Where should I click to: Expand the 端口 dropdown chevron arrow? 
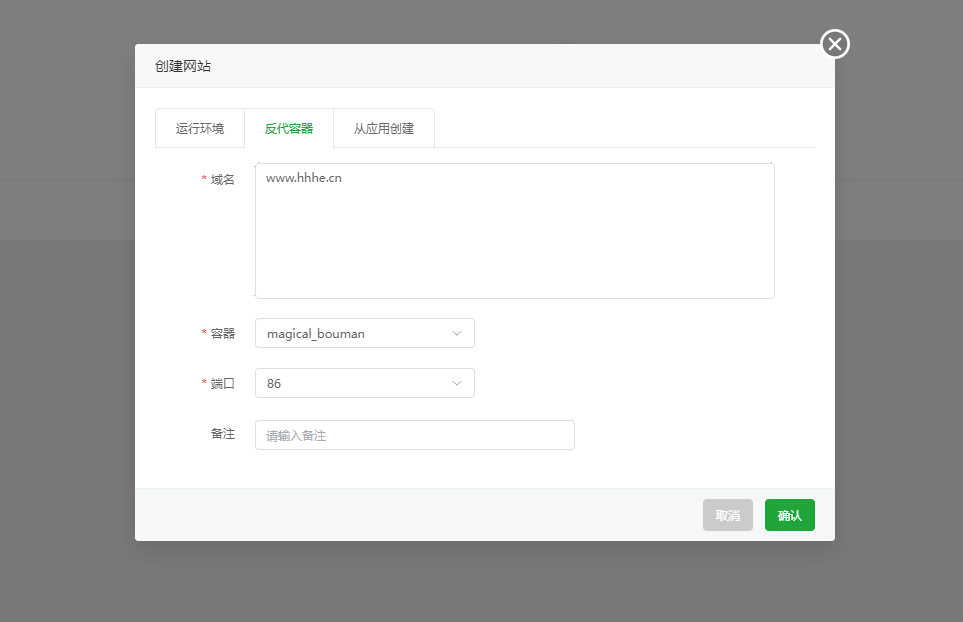point(457,383)
